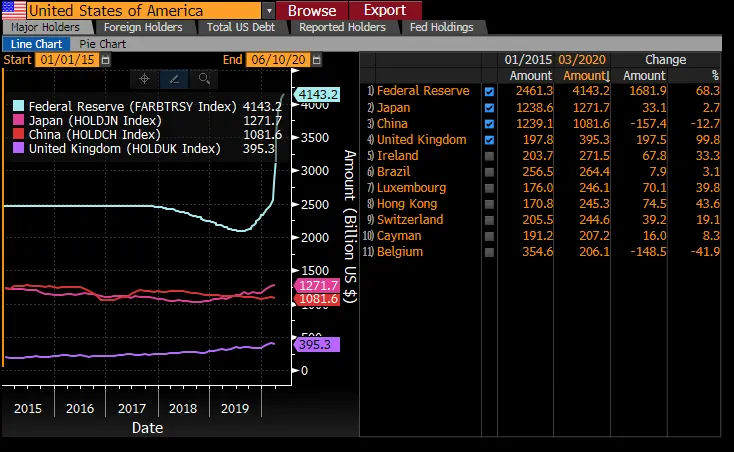The width and height of the screenshot is (734, 452).
Task: Click the Japan pink legend swatch
Action: tap(19, 120)
